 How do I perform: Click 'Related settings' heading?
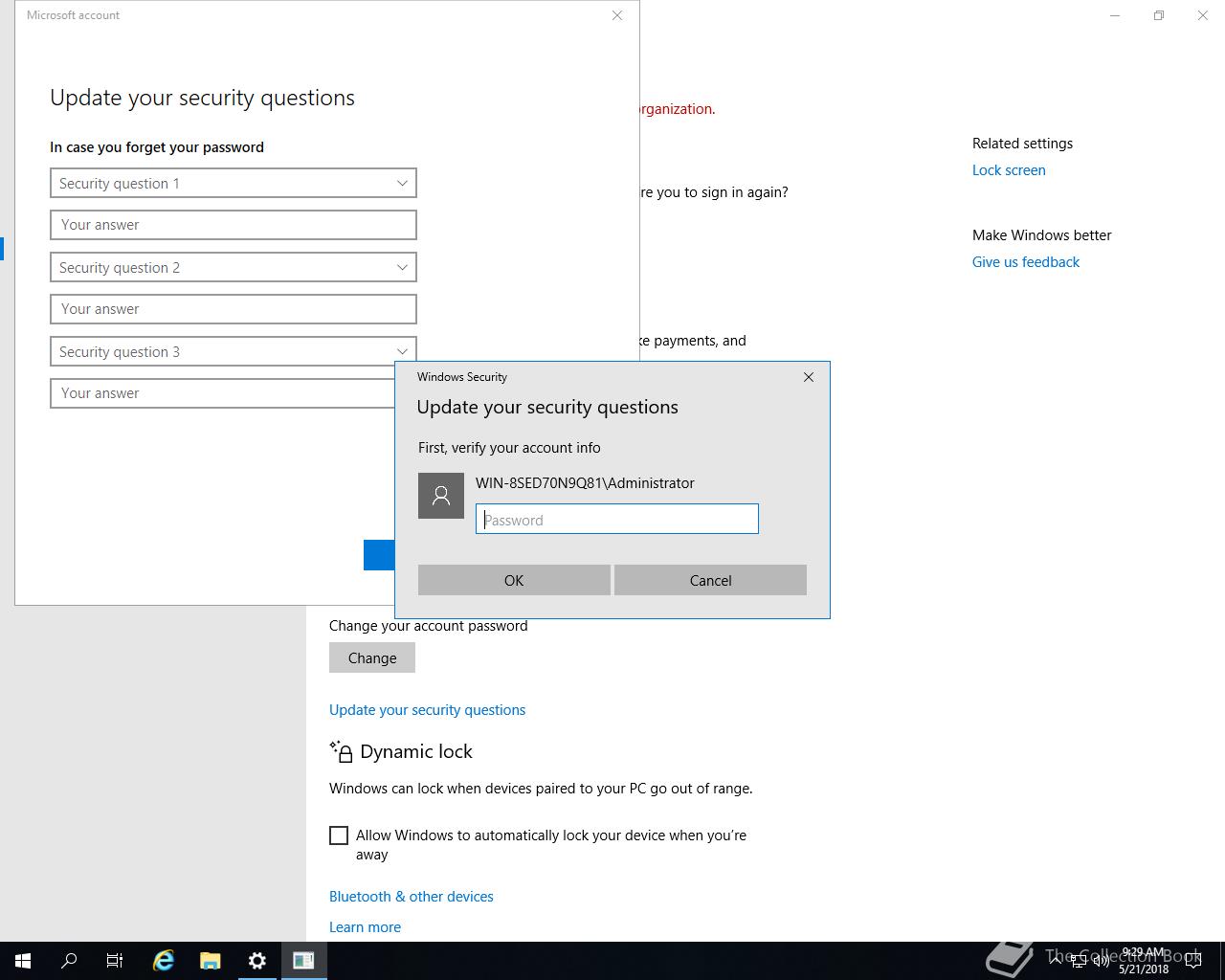click(x=1022, y=144)
